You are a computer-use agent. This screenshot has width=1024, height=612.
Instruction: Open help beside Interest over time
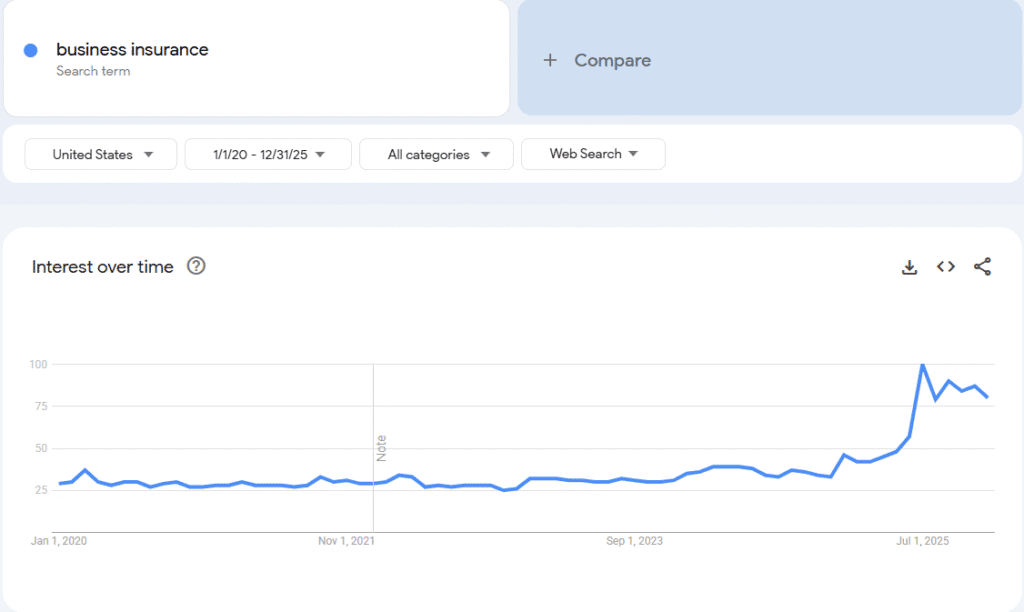pos(197,266)
